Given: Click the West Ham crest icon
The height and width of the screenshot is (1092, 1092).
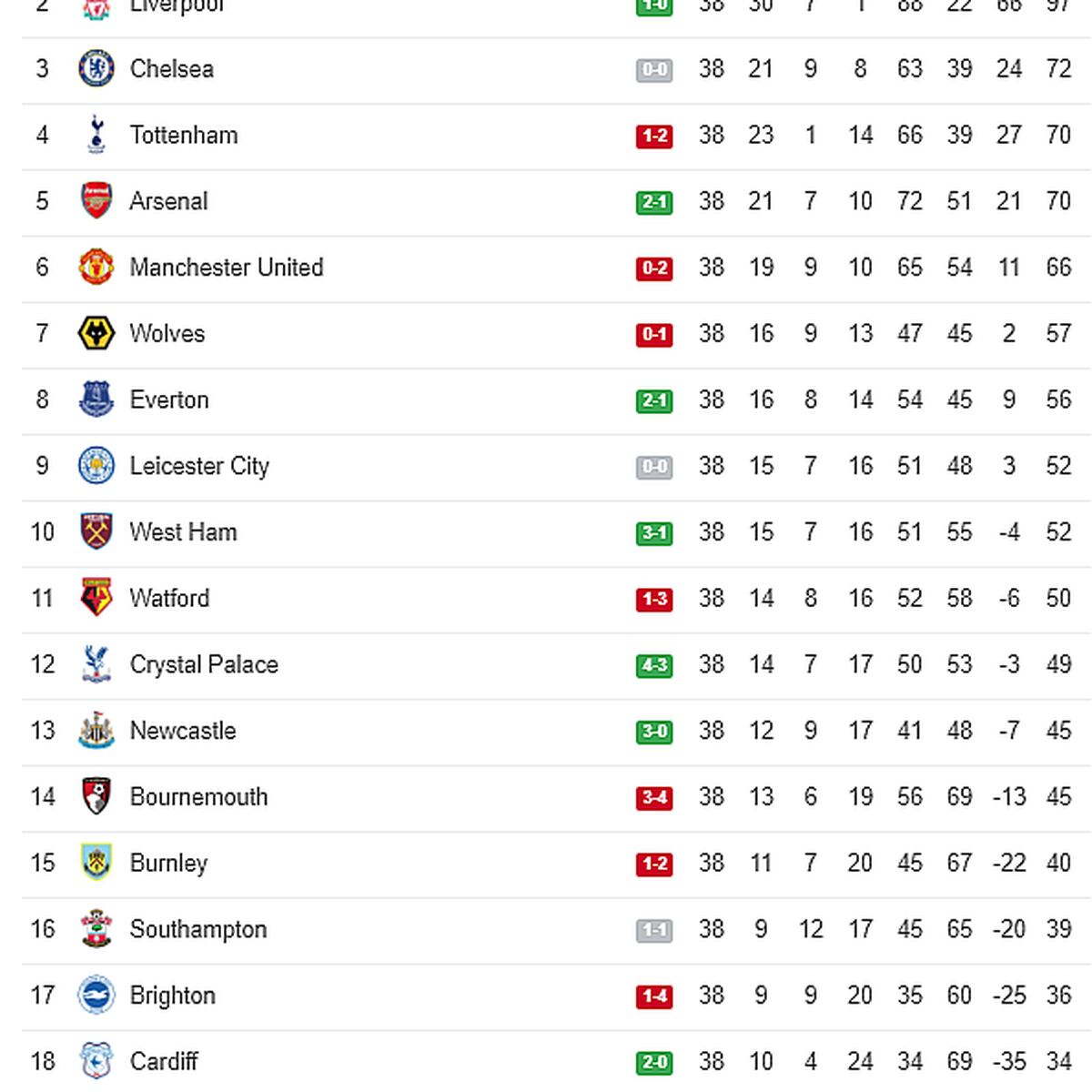Looking at the screenshot, I should [x=96, y=532].
